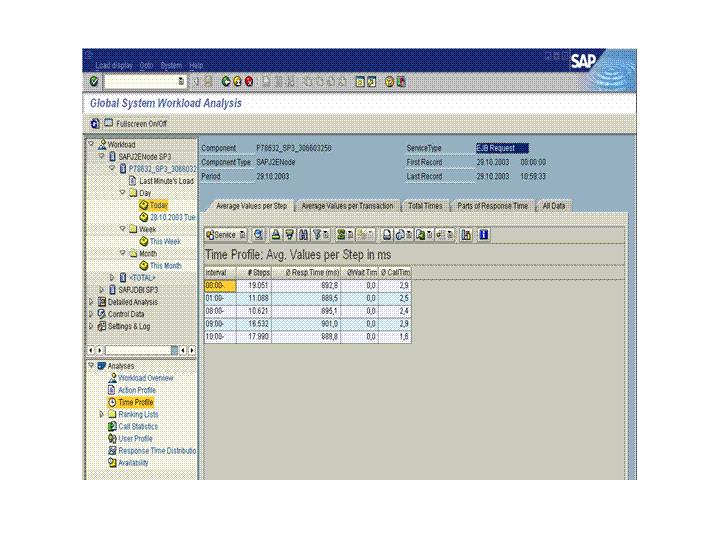The height and width of the screenshot is (540, 720).
Task: Click the Cancel red icon in top toolbar
Action: pyautogui.click(x=248, y=81)
